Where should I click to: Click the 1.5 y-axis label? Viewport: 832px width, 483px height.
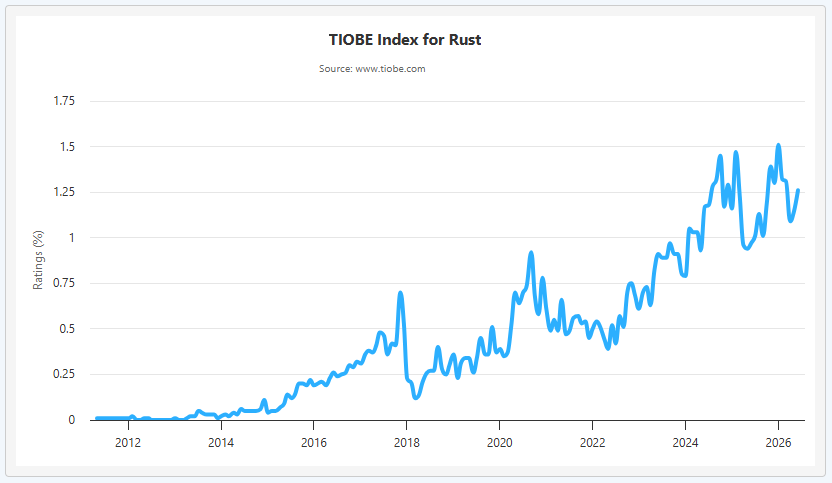click(67, 146)
